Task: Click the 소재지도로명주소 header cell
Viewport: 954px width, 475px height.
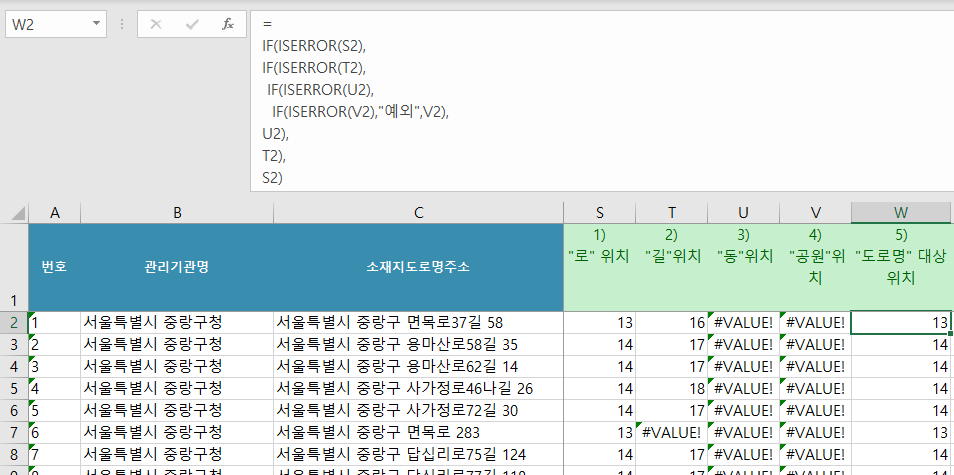Action: point(418,268)
